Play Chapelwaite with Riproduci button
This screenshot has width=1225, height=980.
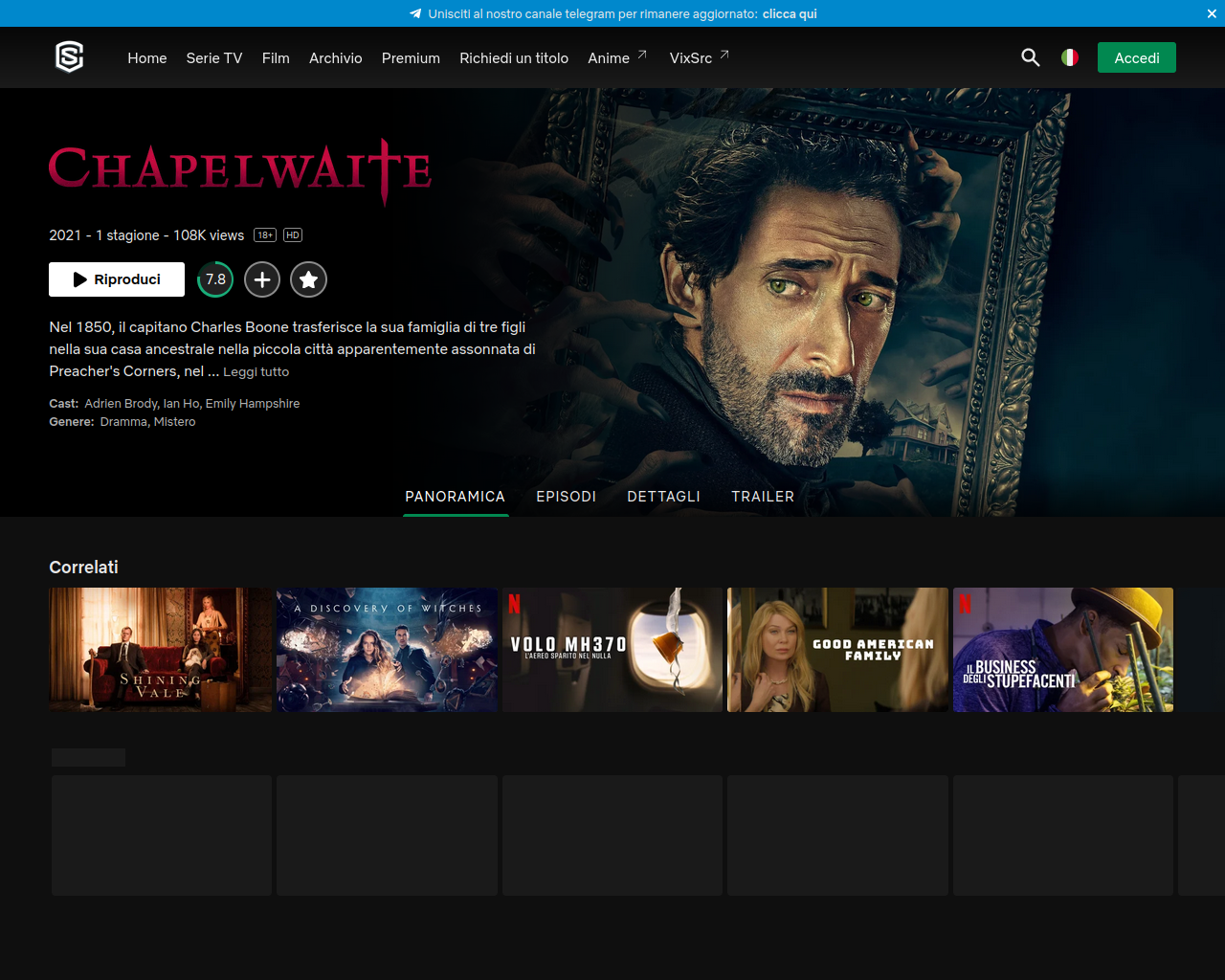[117, 279]
